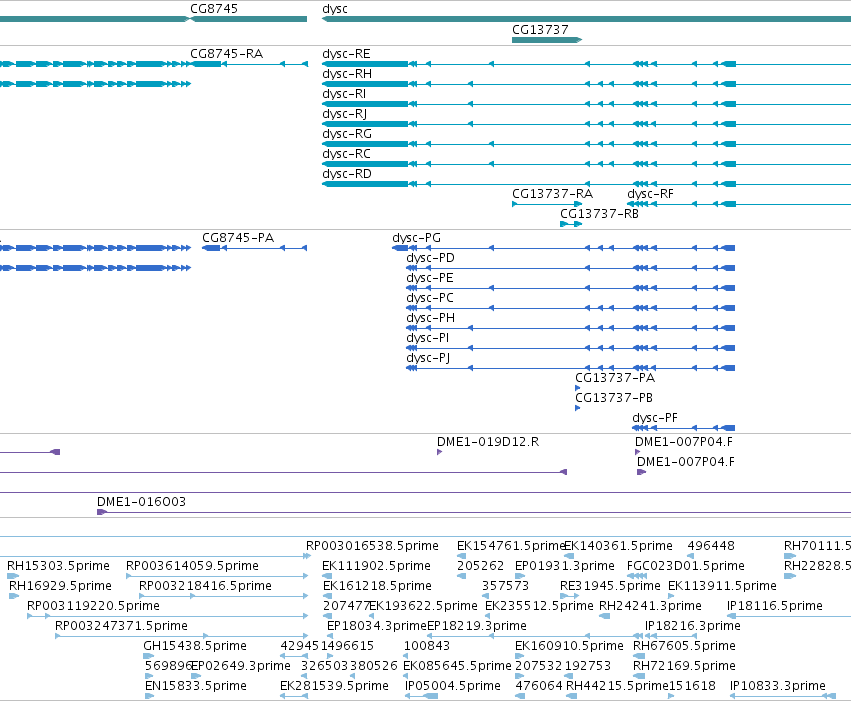
Task: Click the RH67605.5prime EST
Action: coord(684,646)
